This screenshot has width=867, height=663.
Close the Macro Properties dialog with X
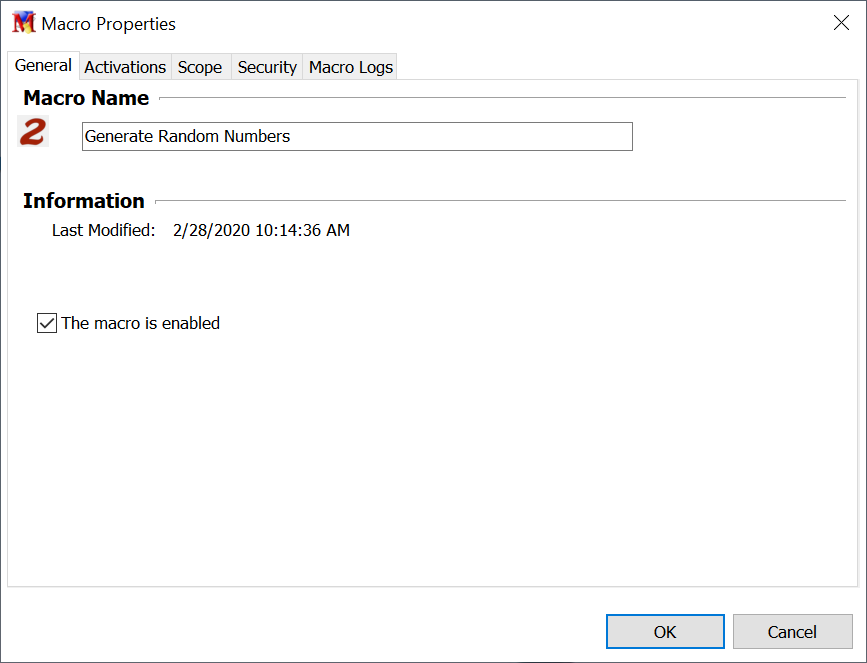click(841, 23)
